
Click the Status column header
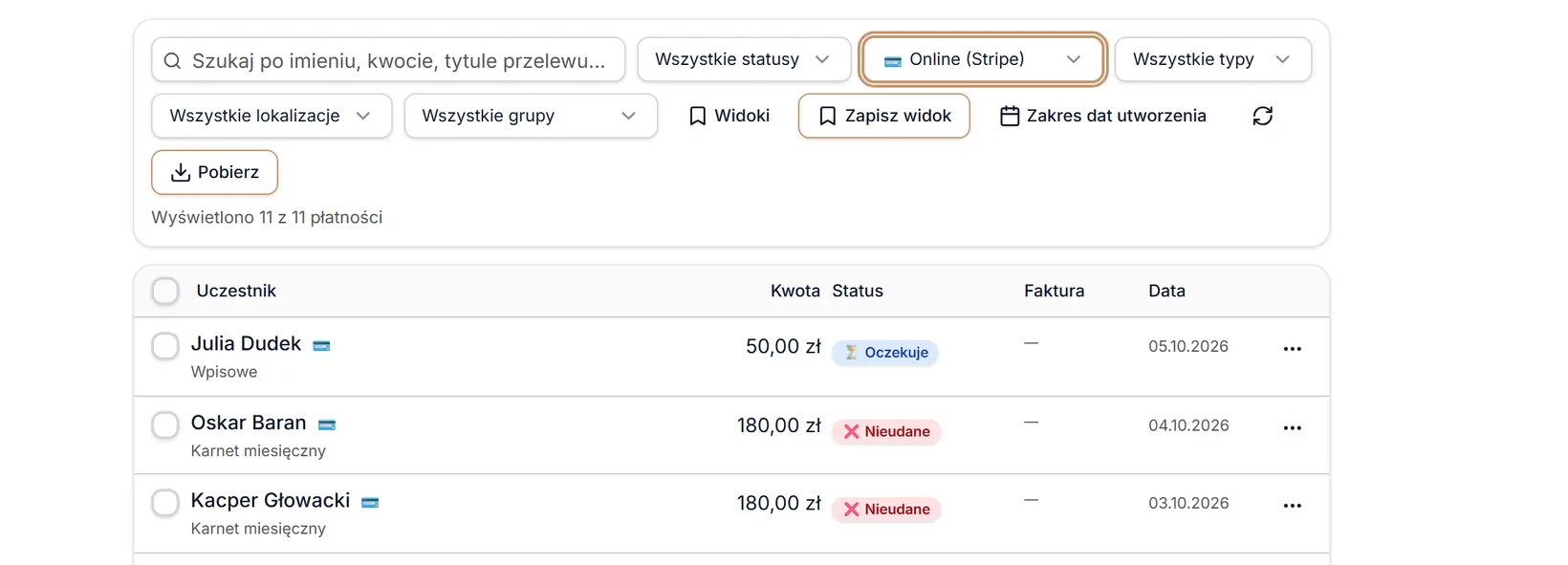coord(858,291)
